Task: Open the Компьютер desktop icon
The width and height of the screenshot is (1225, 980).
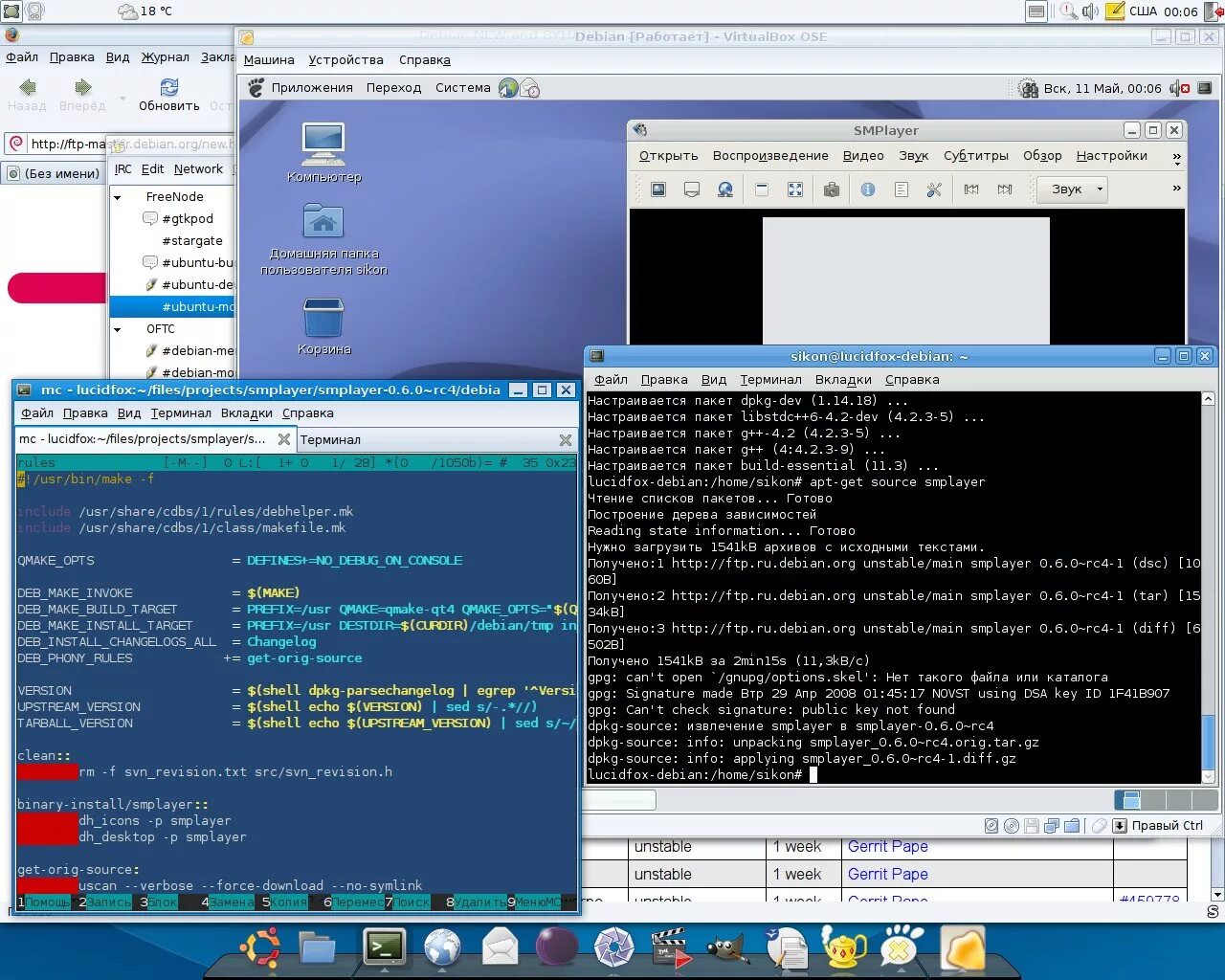Action: point(323,151)
